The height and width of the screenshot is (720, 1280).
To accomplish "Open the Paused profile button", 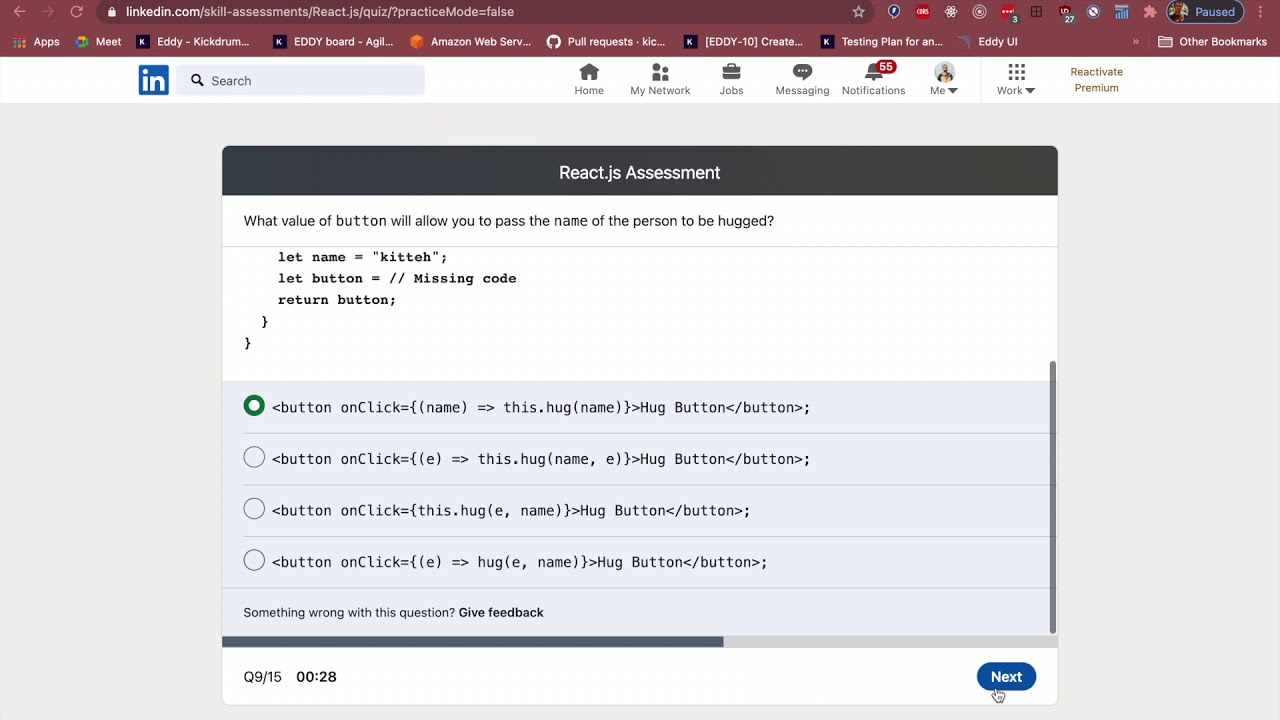I will point(1205,12).
